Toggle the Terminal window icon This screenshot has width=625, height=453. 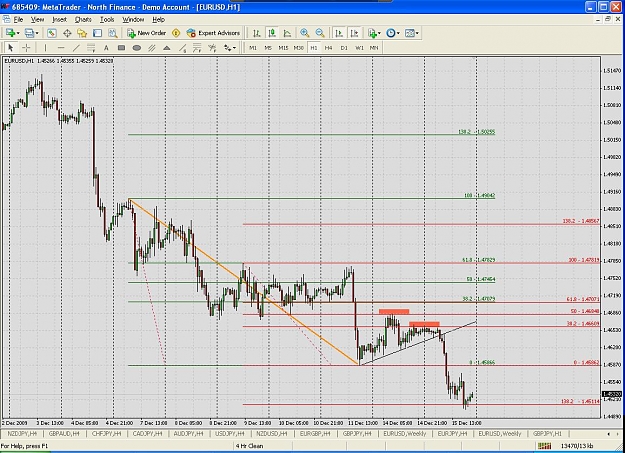97,33
